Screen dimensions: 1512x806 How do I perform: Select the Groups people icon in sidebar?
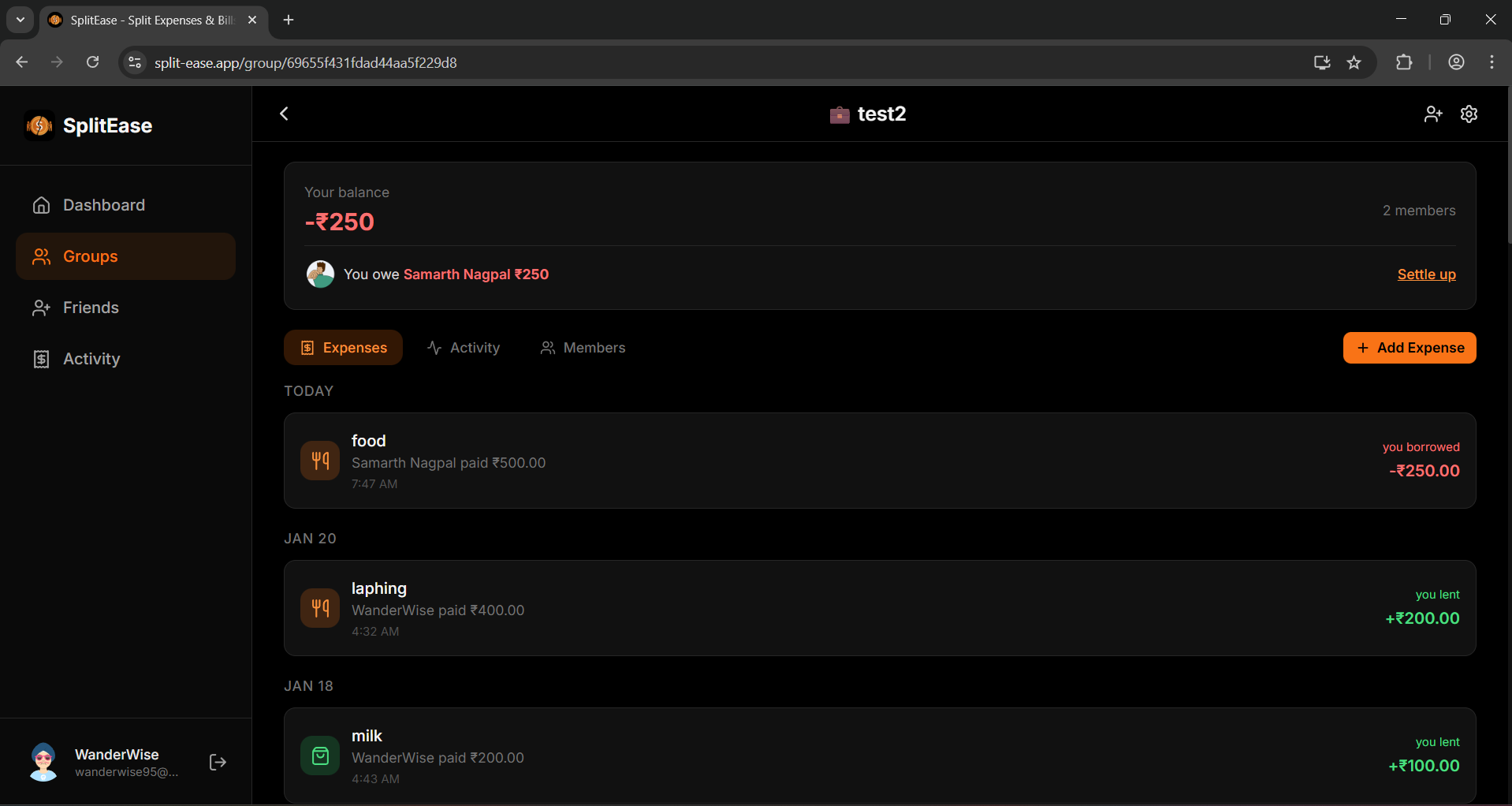tap(42, 256)
